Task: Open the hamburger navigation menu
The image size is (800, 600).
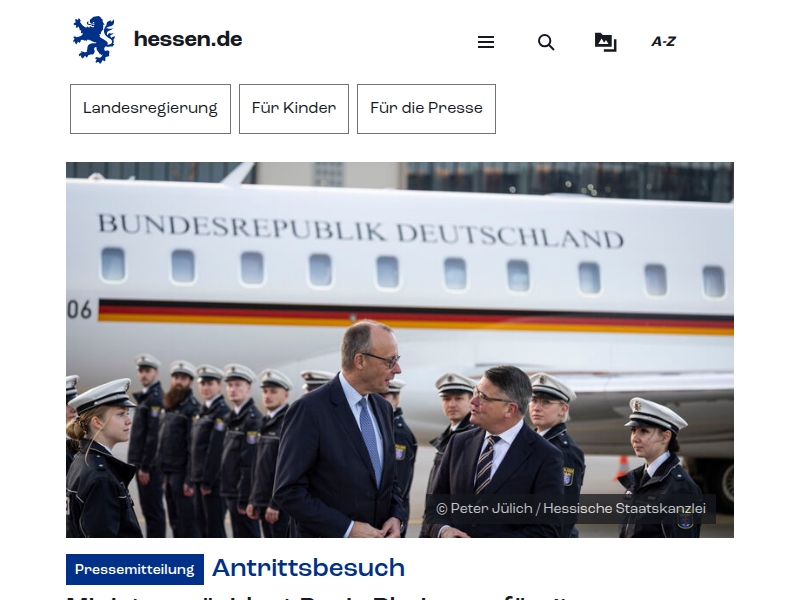Action: (486, 42)
